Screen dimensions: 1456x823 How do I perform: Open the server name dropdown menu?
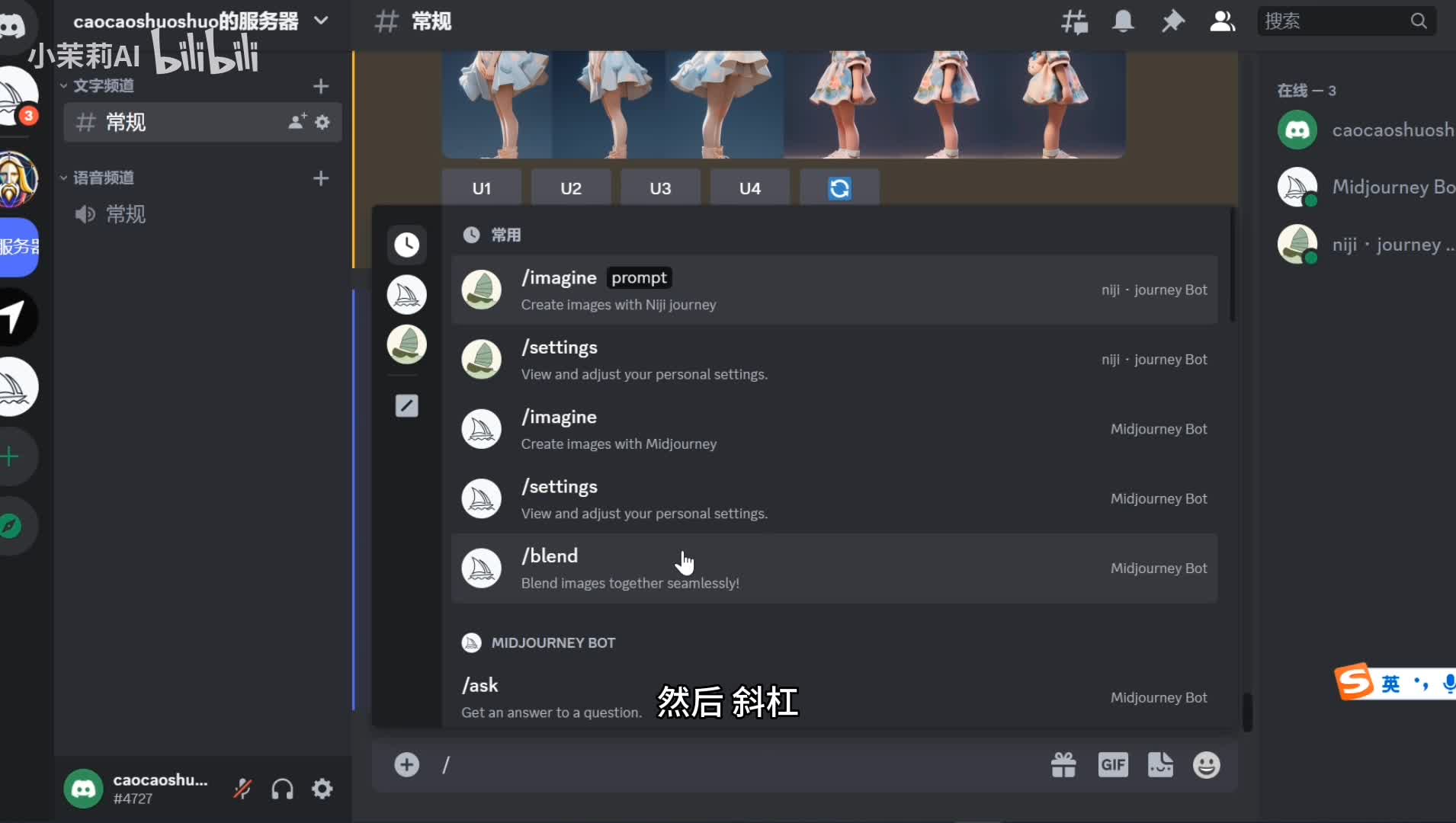tap(321, 21)
